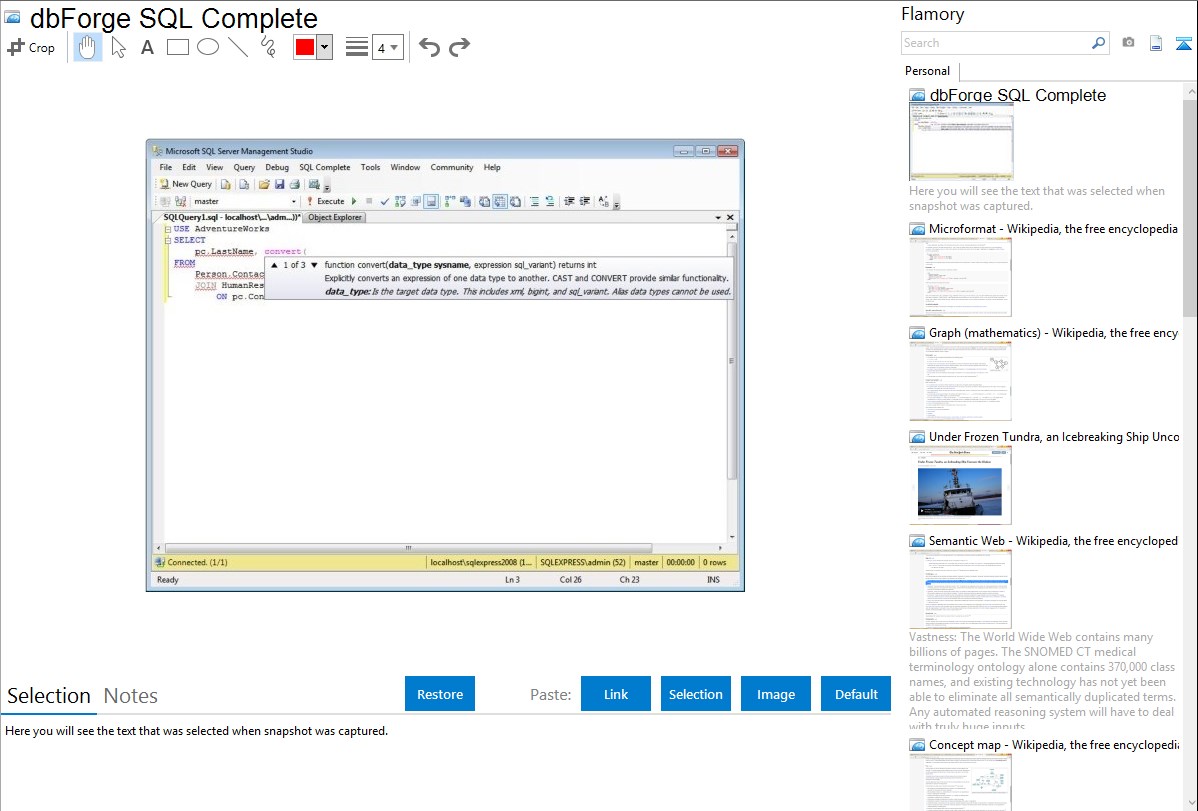Pick the freehand scribble tool
Screen dimensions: 1198x811
click(x=268, y=47)
